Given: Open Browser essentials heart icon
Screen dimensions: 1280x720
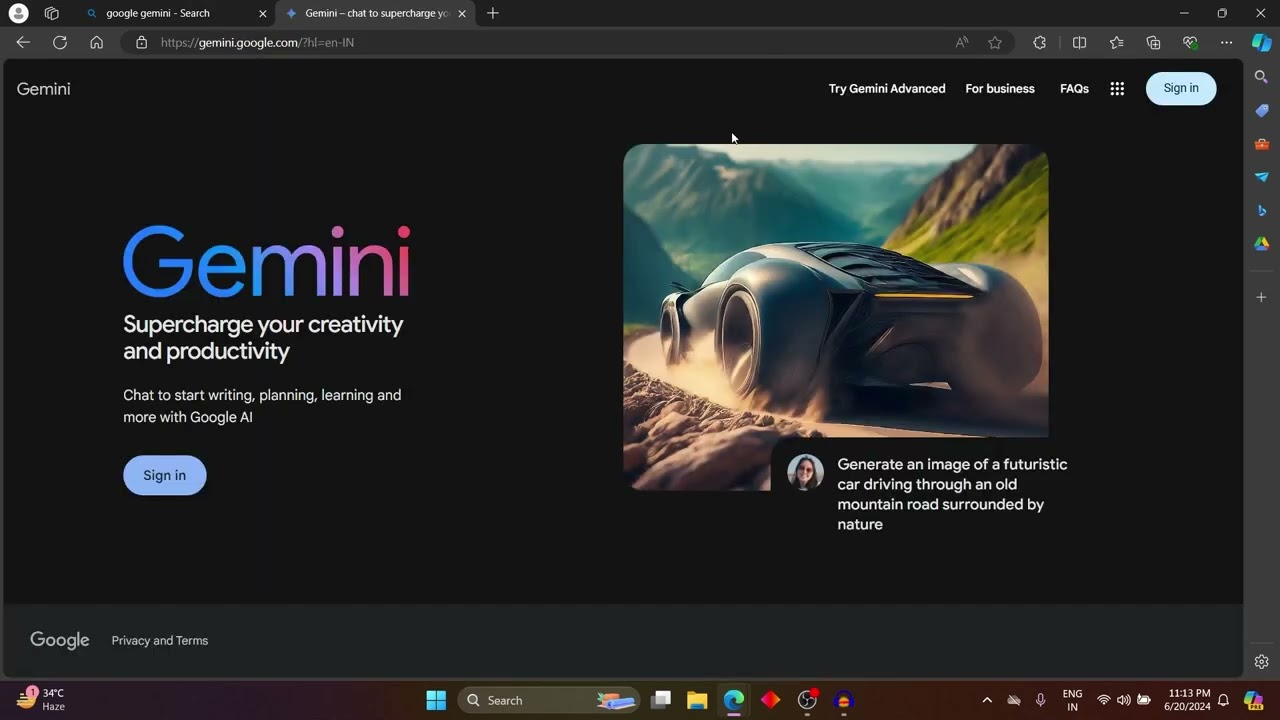Looking at the screenshot, I should pos(1190,42).
